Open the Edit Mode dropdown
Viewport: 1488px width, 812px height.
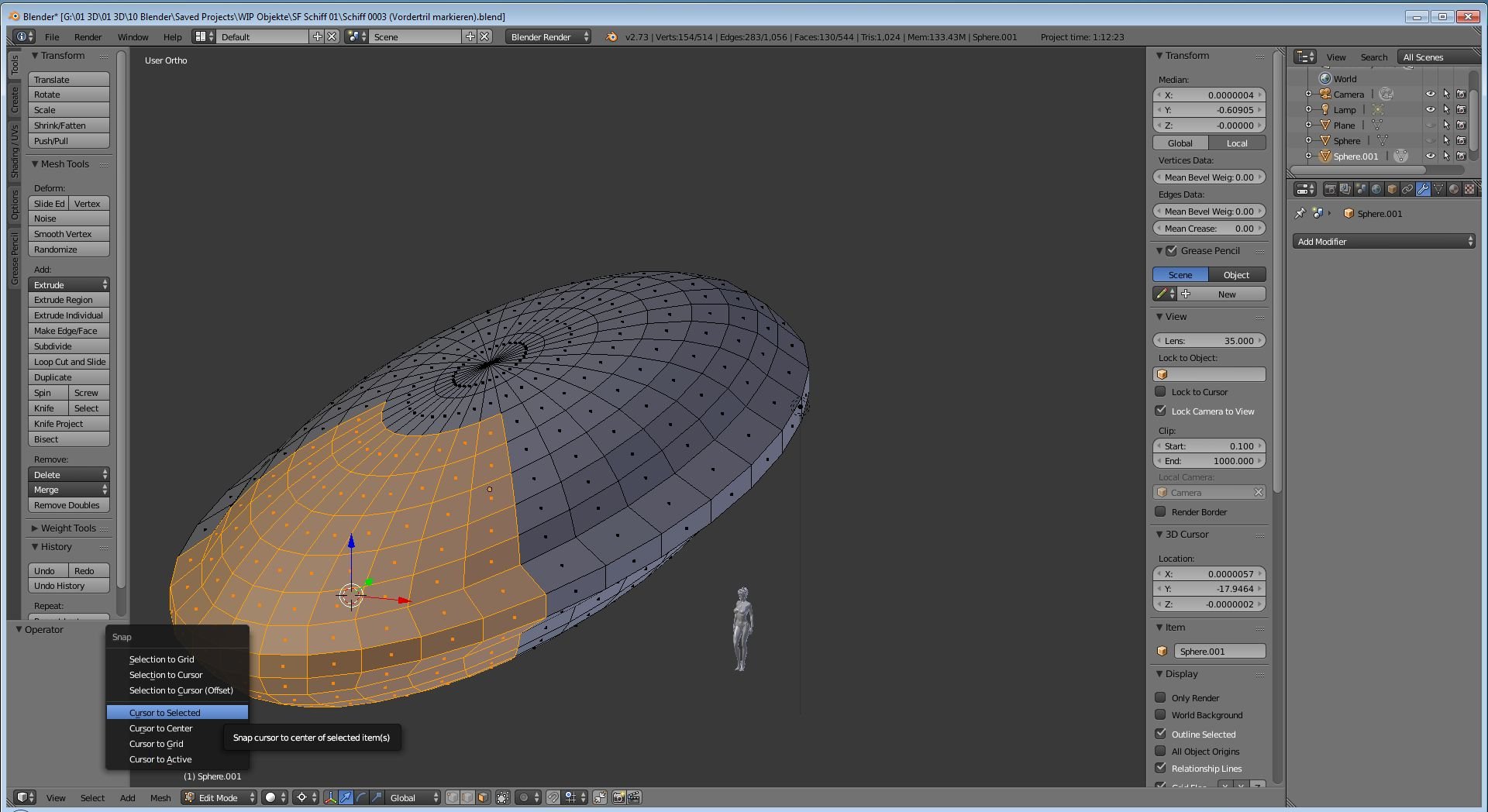point(219,797)
